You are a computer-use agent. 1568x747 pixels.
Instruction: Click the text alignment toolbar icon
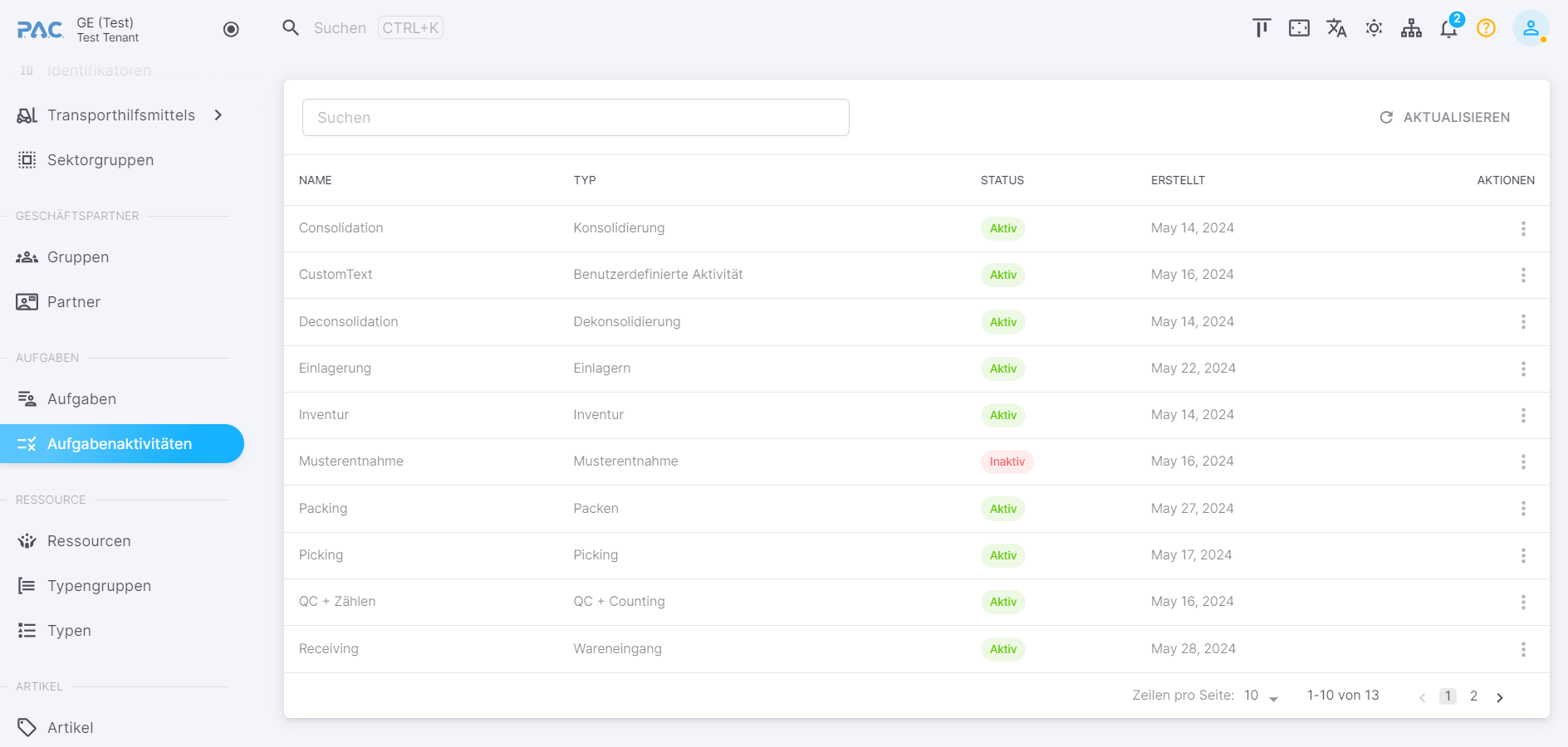pos(1262,28)
